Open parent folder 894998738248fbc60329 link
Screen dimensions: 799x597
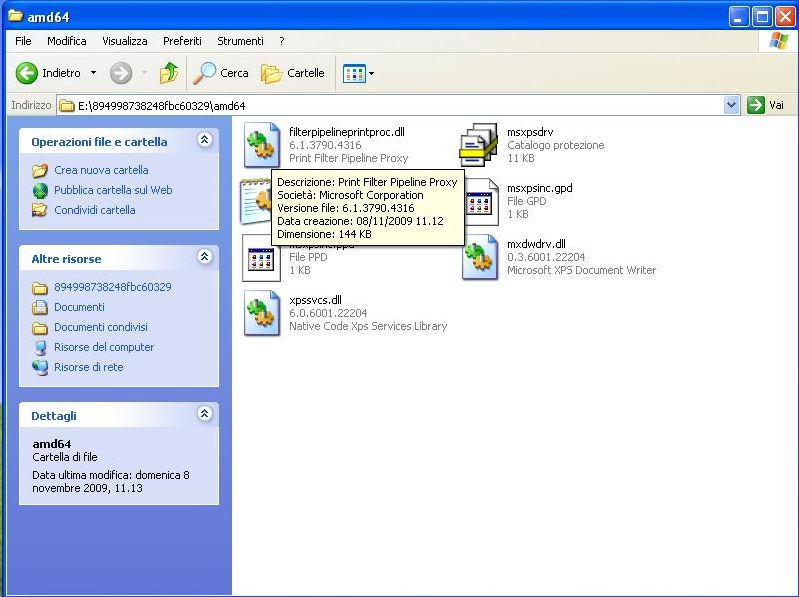click(x=113, y=287)
